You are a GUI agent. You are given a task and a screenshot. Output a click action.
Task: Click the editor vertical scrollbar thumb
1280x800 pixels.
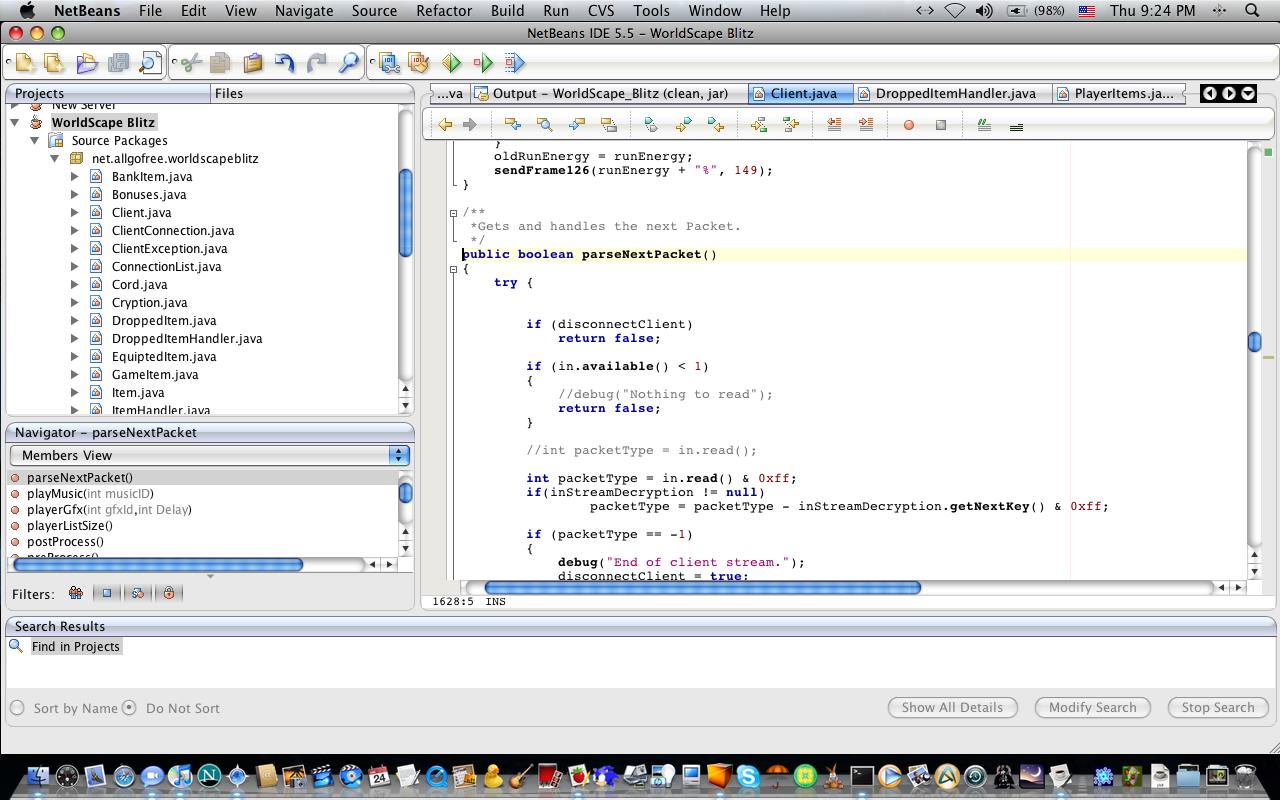point(1255,342)
